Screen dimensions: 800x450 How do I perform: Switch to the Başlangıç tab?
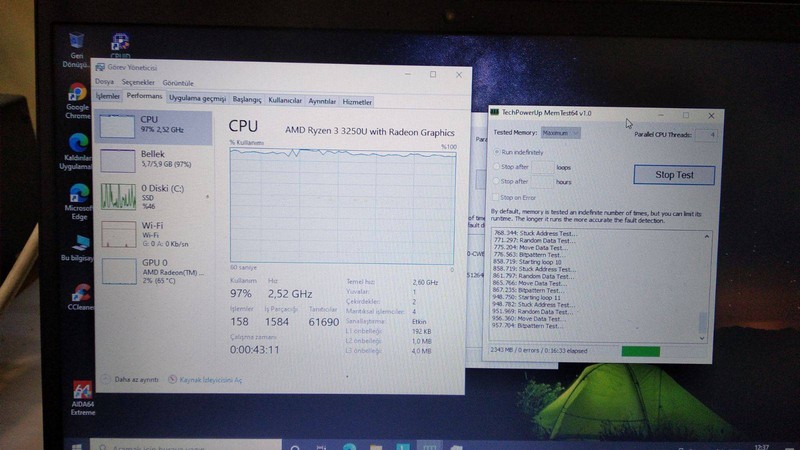point(247,99)
